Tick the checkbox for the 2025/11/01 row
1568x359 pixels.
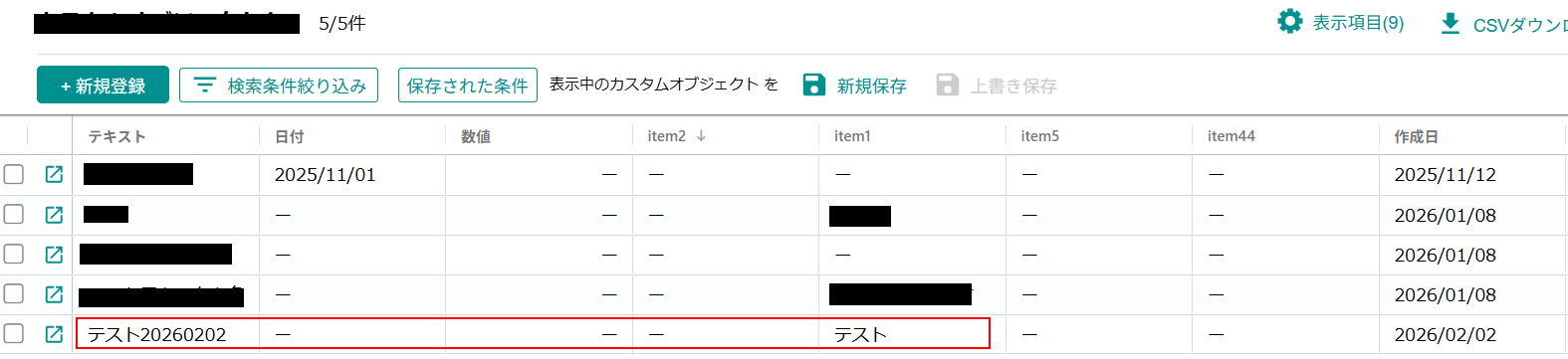coord(14,175)
